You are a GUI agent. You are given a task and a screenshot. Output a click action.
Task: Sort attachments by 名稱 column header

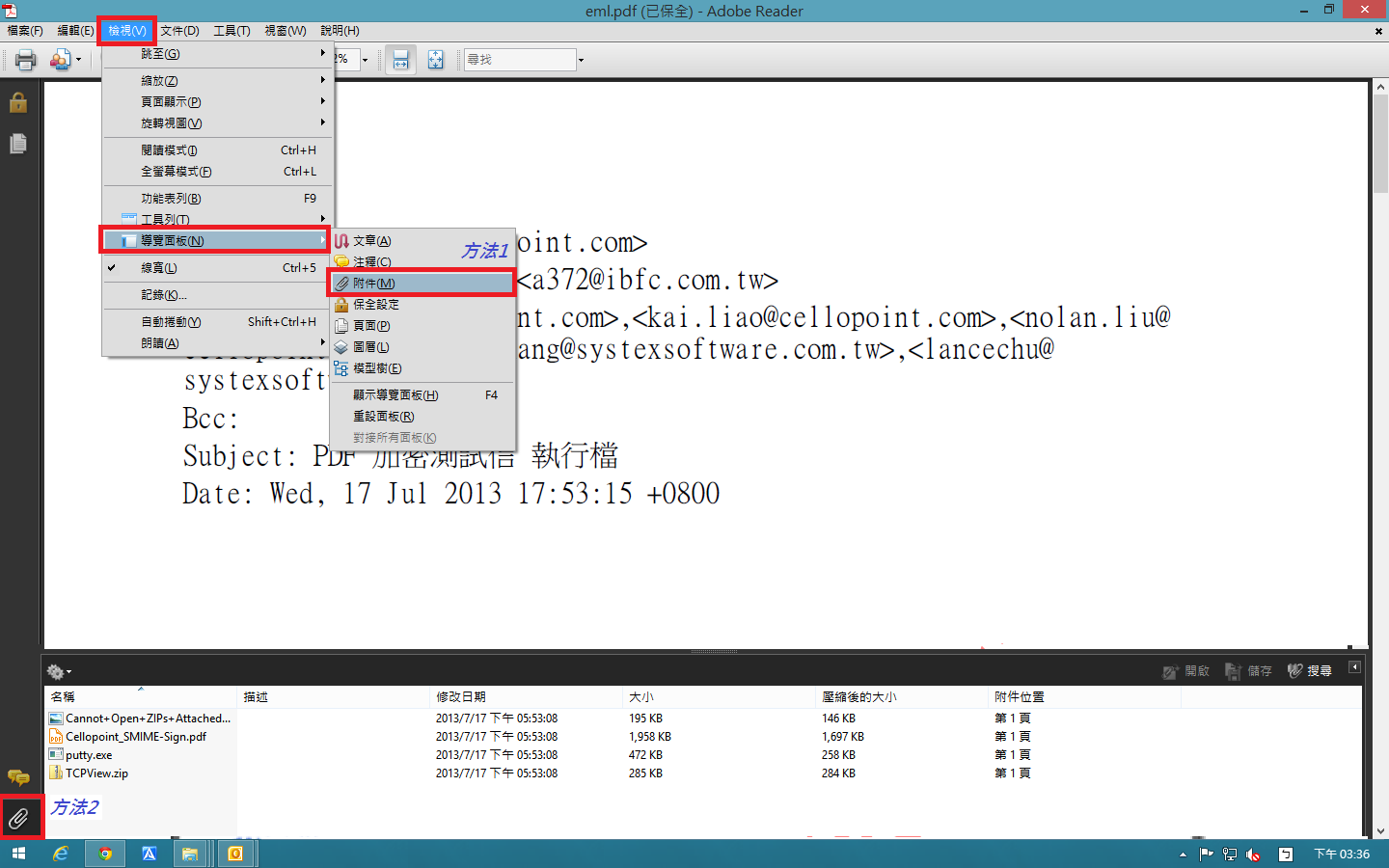(x=141, y=696)
